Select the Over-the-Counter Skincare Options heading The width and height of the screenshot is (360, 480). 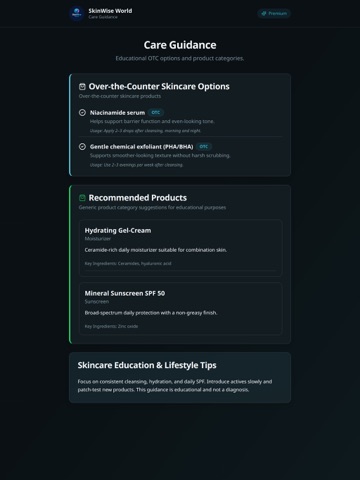[159, 87]
